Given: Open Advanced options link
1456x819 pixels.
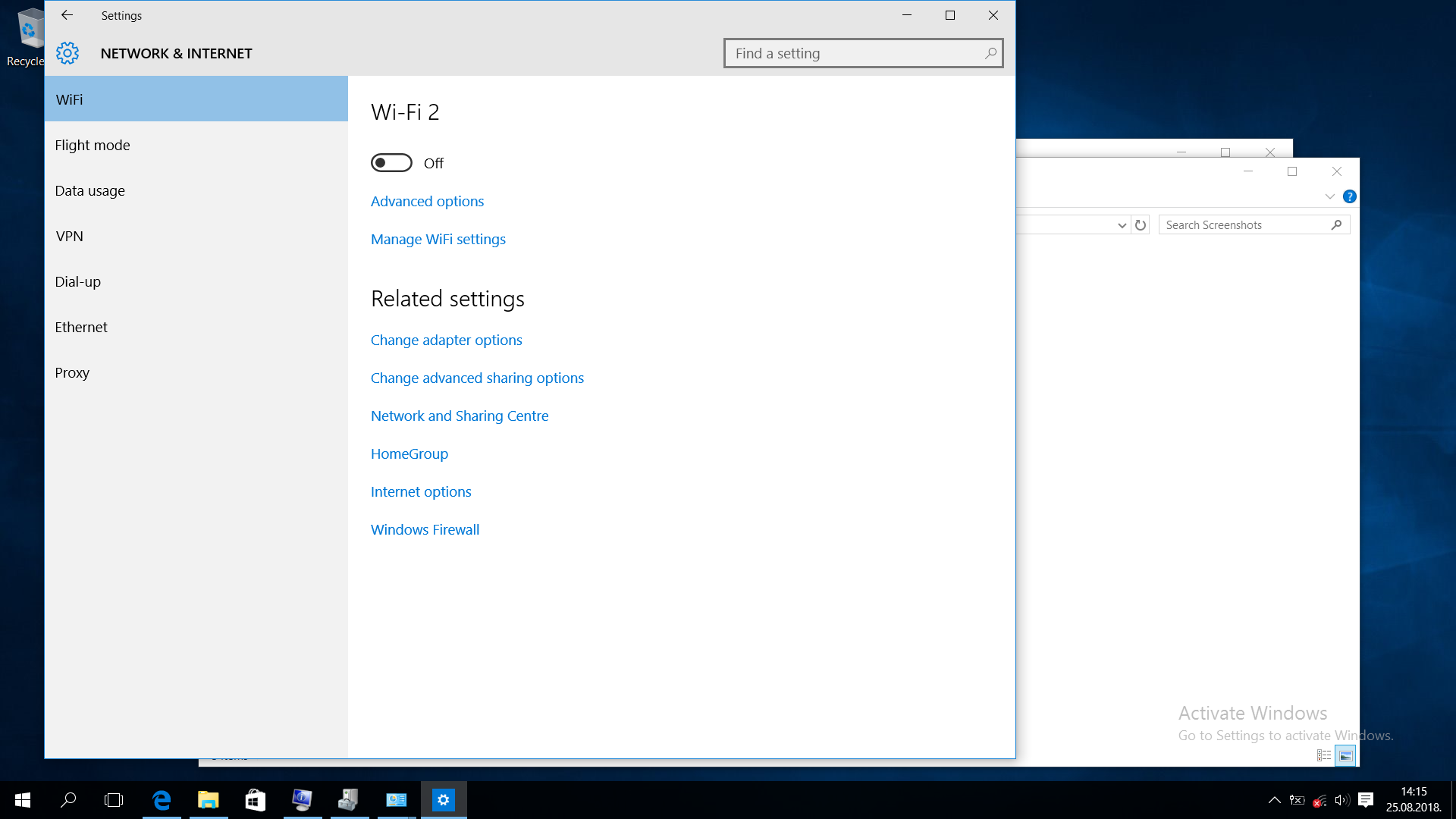Looking at the screenshot, I should [x=427, y=201].
